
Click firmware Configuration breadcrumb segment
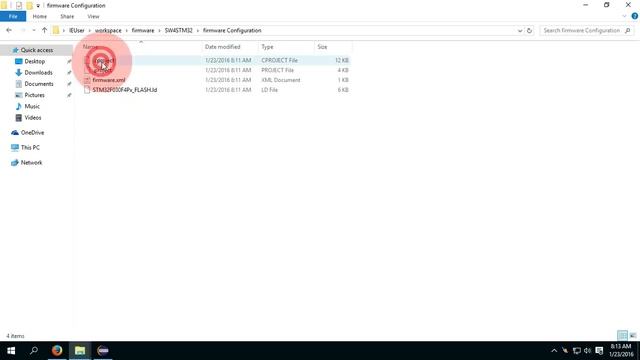[232, 31]
